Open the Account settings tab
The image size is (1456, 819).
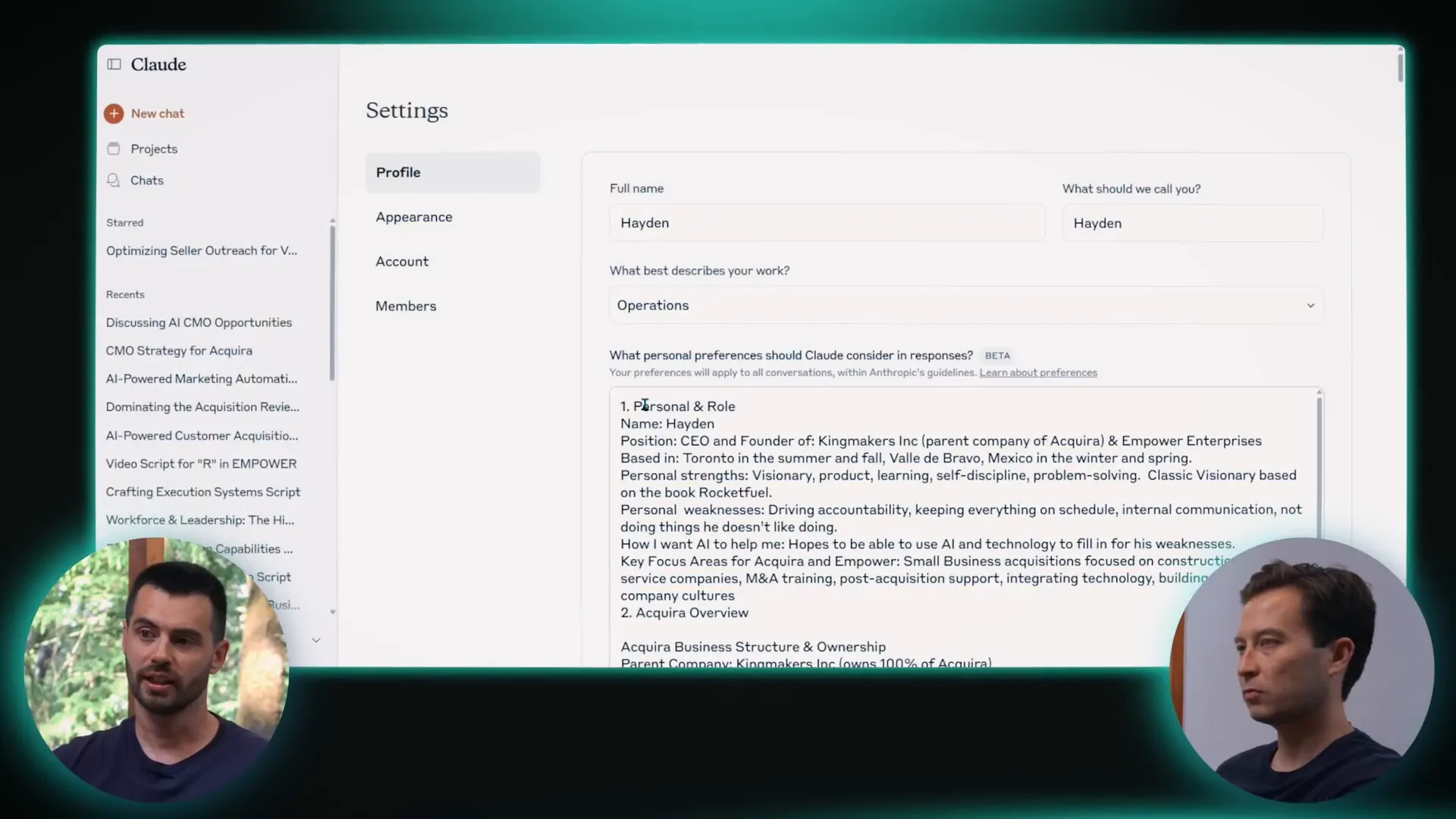pyautogui.click(x=402, y=262)
